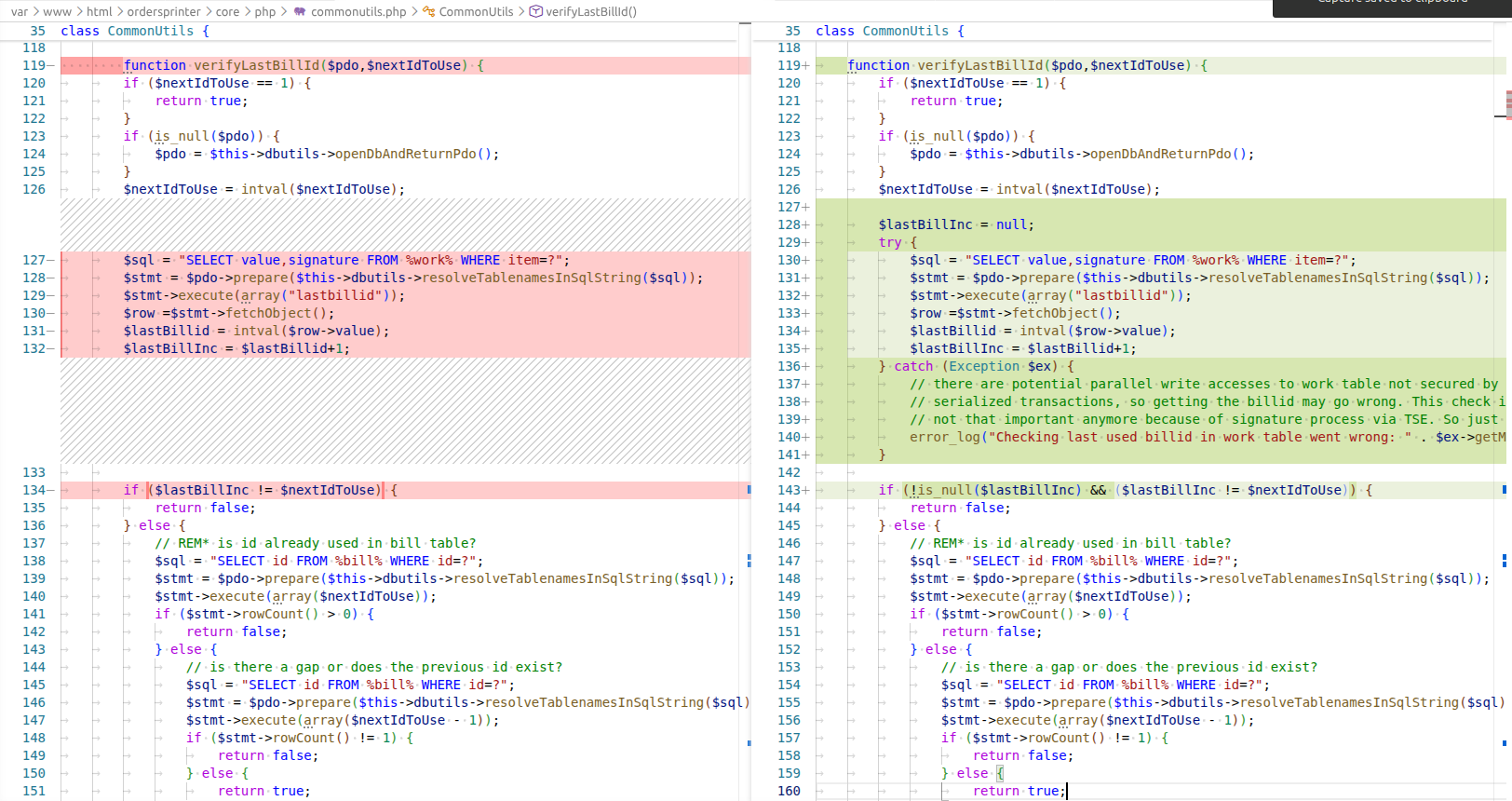The image size is (1512, 801).
Task: Click the '} catch (Exception $ex) {' line
Action: pyautogui.click(x=976, y=366)
